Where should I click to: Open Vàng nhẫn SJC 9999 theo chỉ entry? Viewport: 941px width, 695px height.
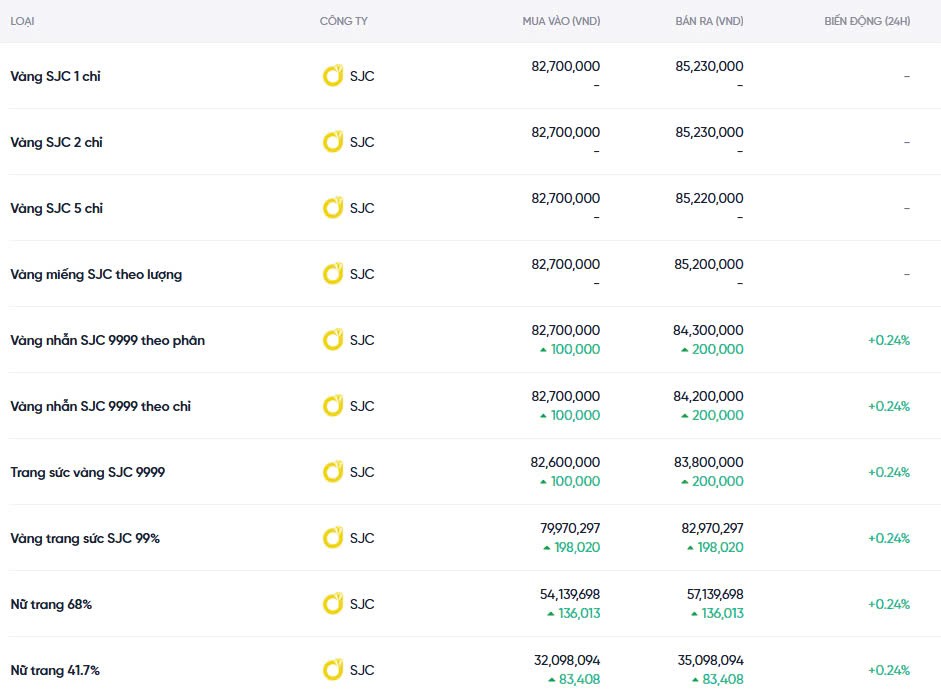tap(100, 406)
